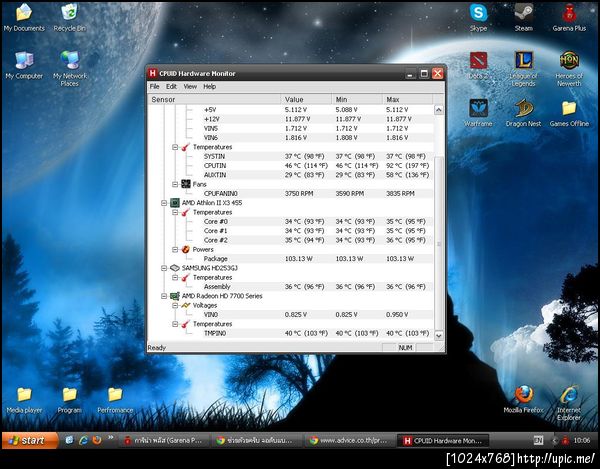This screenshot has width=600, height=469.
Task: Collapse Voltages under AMD Radeon
Action: (x=175, y=305)
